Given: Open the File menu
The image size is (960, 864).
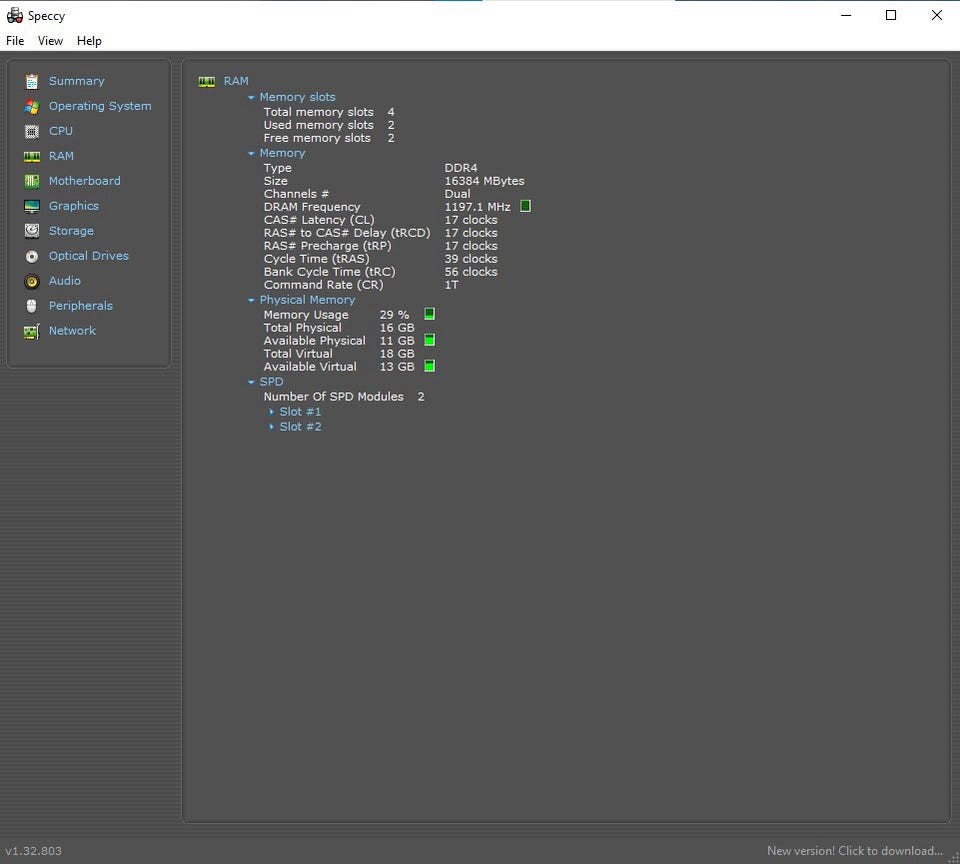Looking at the screenshot, I should [x=15, y=41].
